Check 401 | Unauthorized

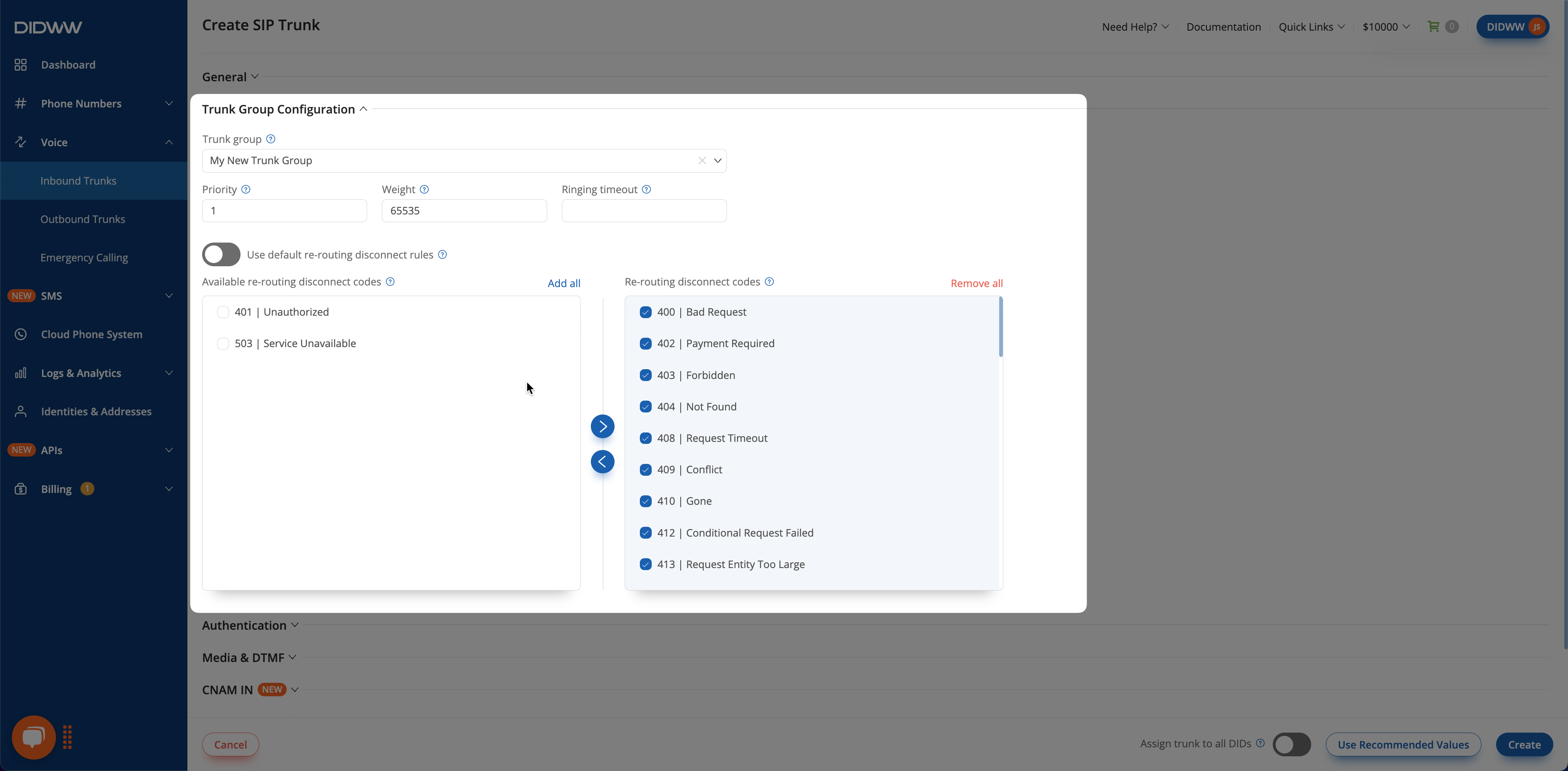click(223, 312)
